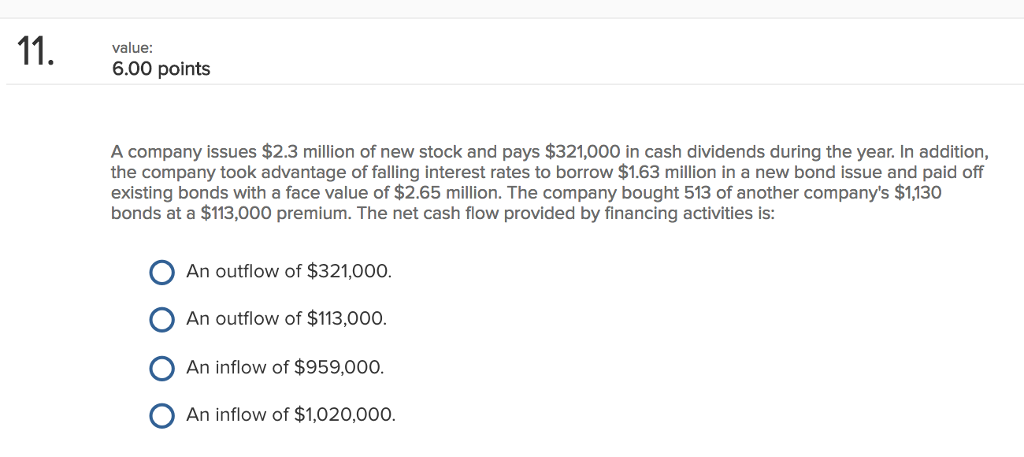1024x457 pixels.
Task: Choose the 'An outflow of $113,000' radio button
Action: [x=162, y=319]
